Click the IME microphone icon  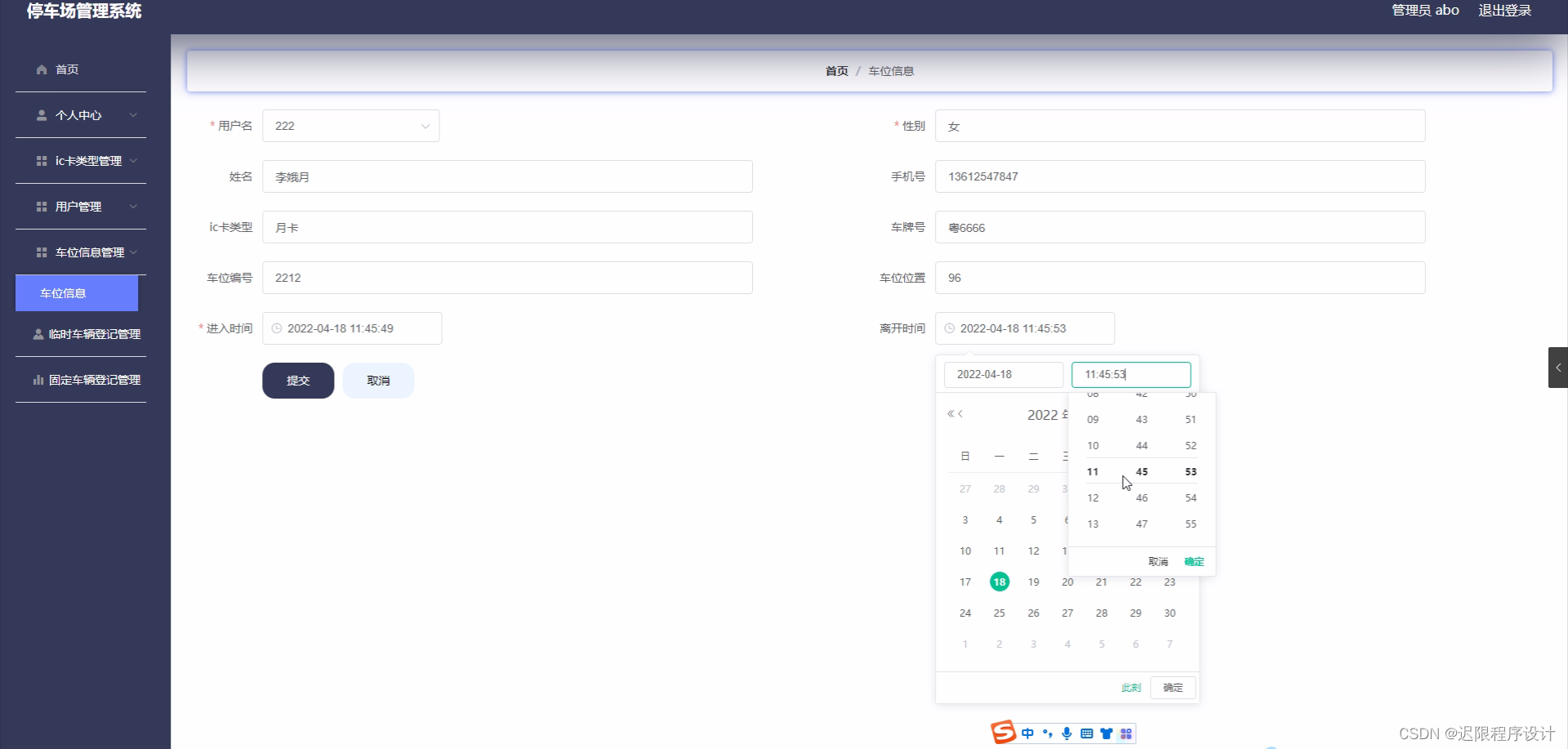(x=1067, y=733)
